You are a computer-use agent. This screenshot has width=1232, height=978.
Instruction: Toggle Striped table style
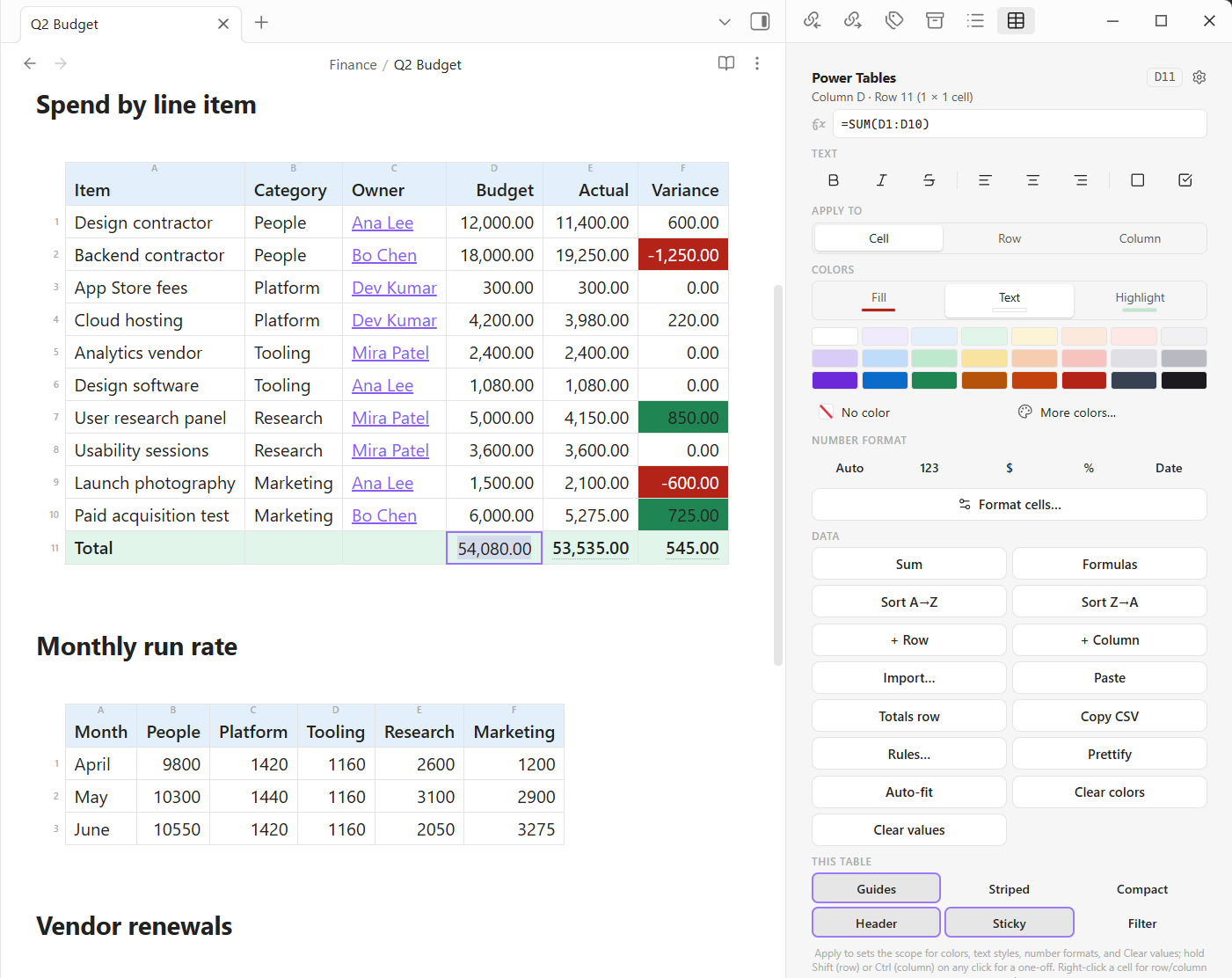point(1009,888)
